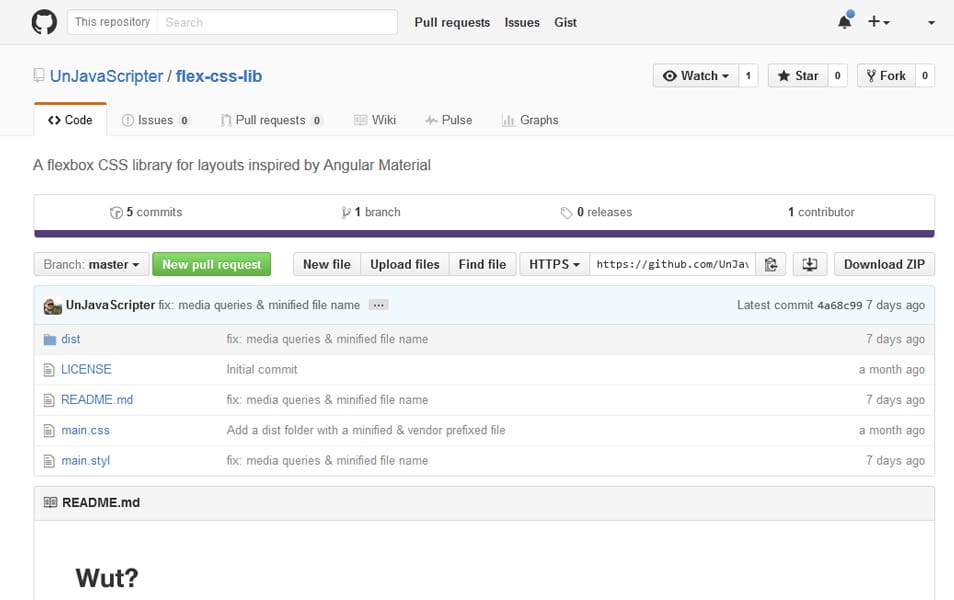Open the main.css file name
The height and width of the screenshot is (600, 954).
[x=85, y=430]
